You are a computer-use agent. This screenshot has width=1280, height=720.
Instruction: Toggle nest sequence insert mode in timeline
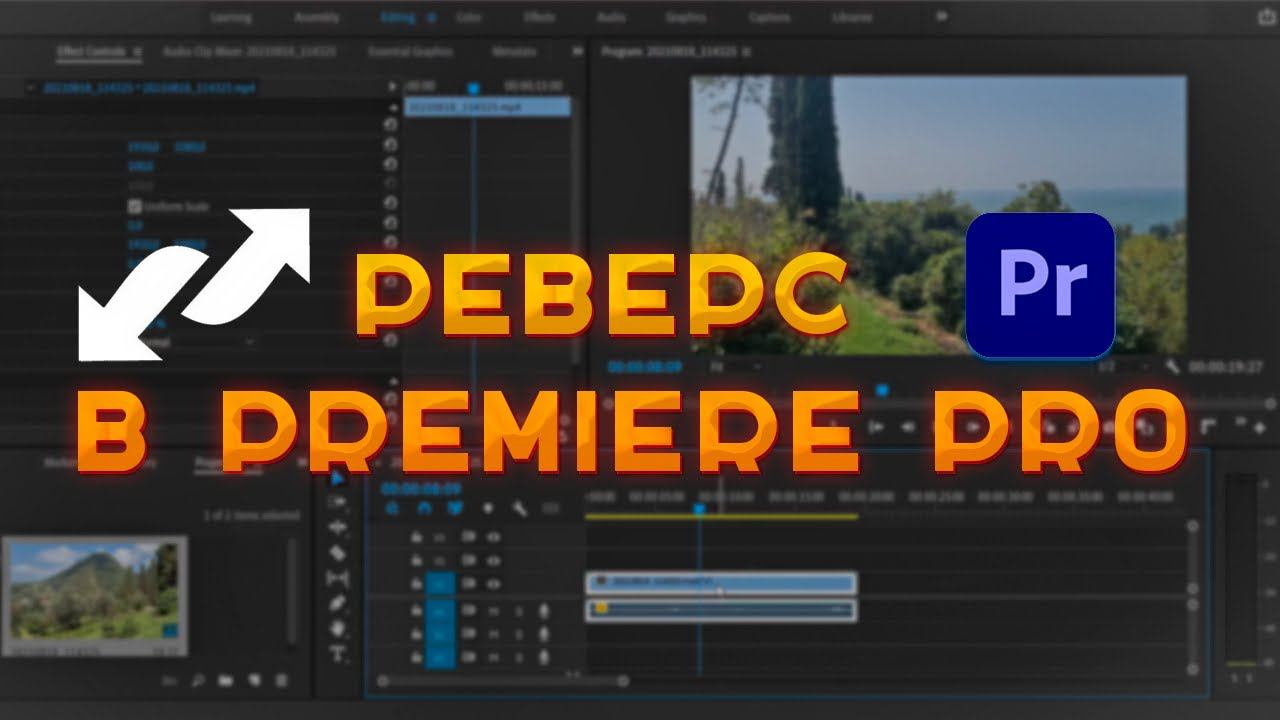click(x=392, y=508)
